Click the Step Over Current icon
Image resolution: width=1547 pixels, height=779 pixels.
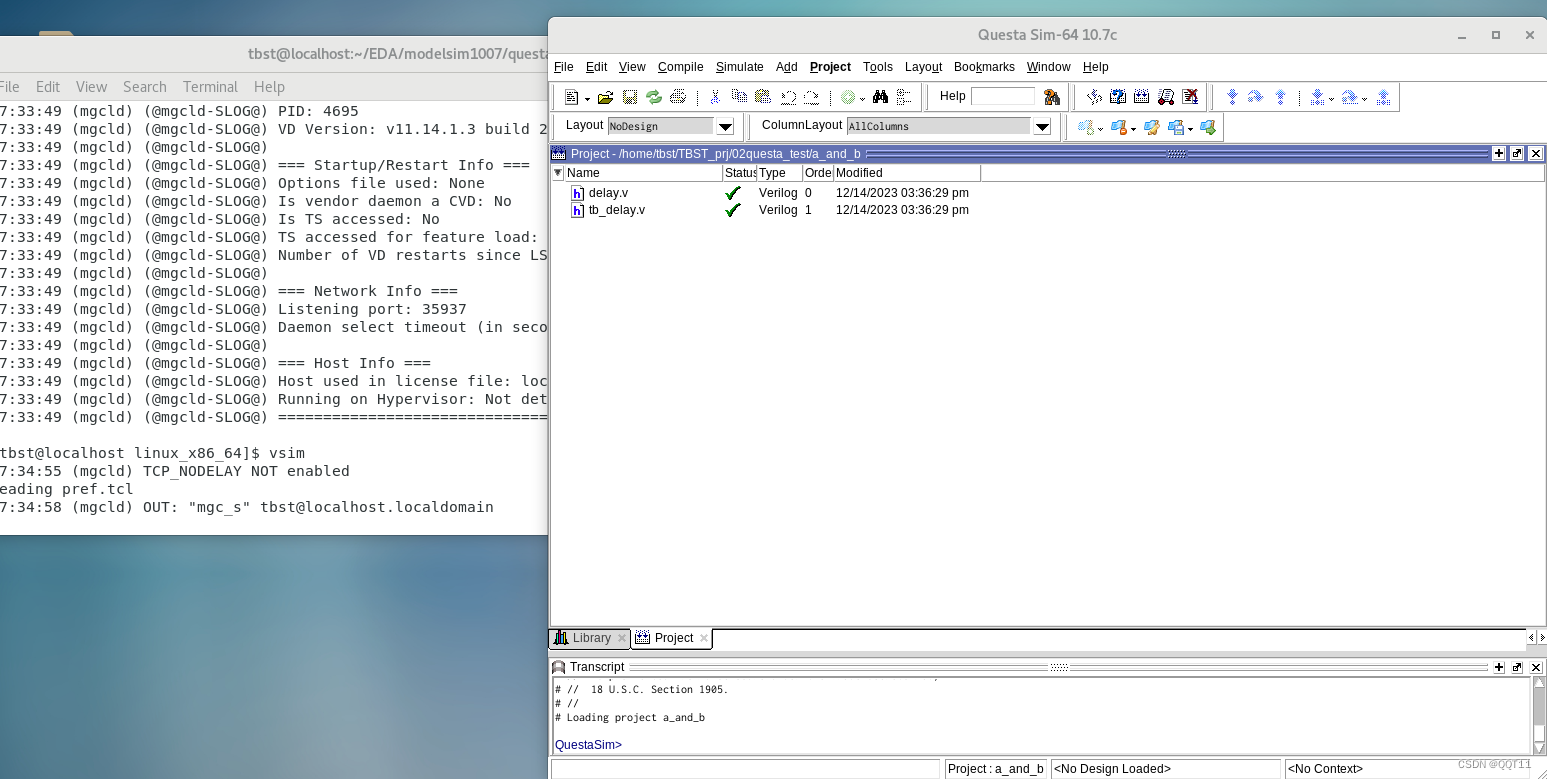click(1349, 97)
